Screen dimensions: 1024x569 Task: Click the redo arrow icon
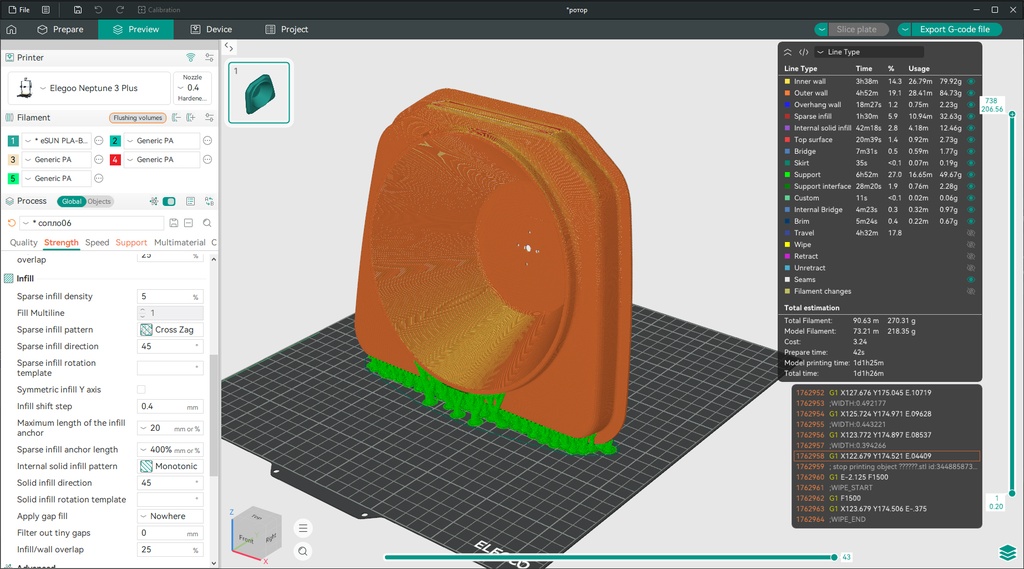(120, 10)
